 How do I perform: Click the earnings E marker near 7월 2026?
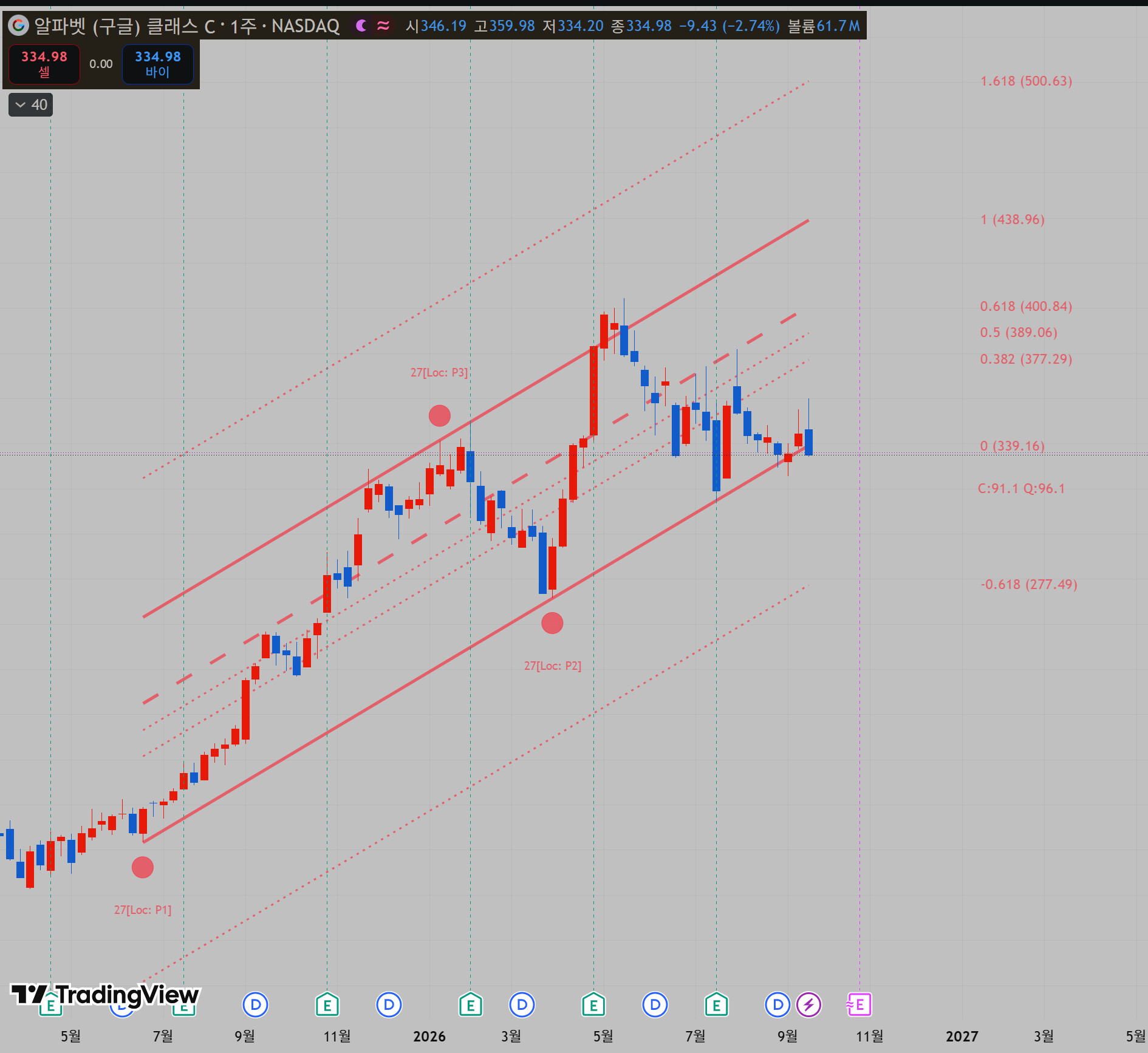716,1004
